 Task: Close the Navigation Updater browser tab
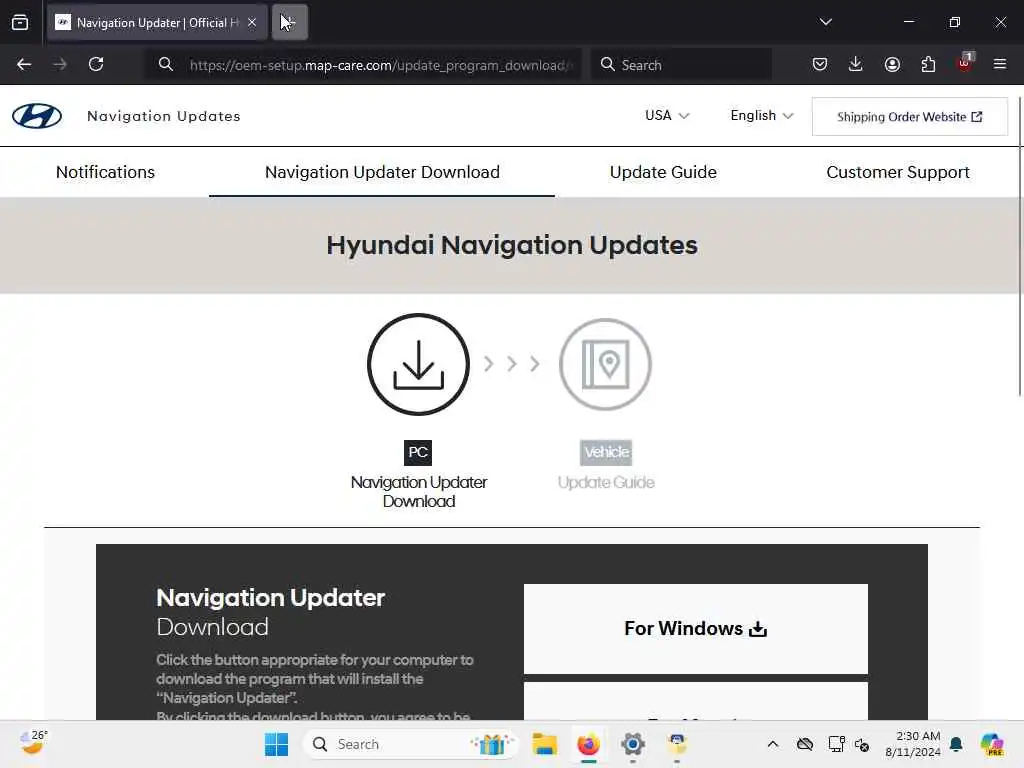point(252,22)
